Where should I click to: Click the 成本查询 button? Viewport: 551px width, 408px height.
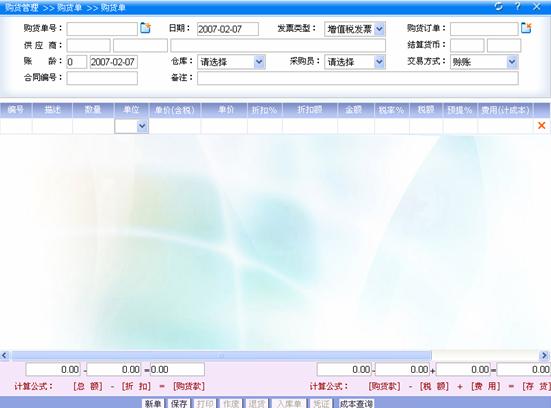(356, 403)
